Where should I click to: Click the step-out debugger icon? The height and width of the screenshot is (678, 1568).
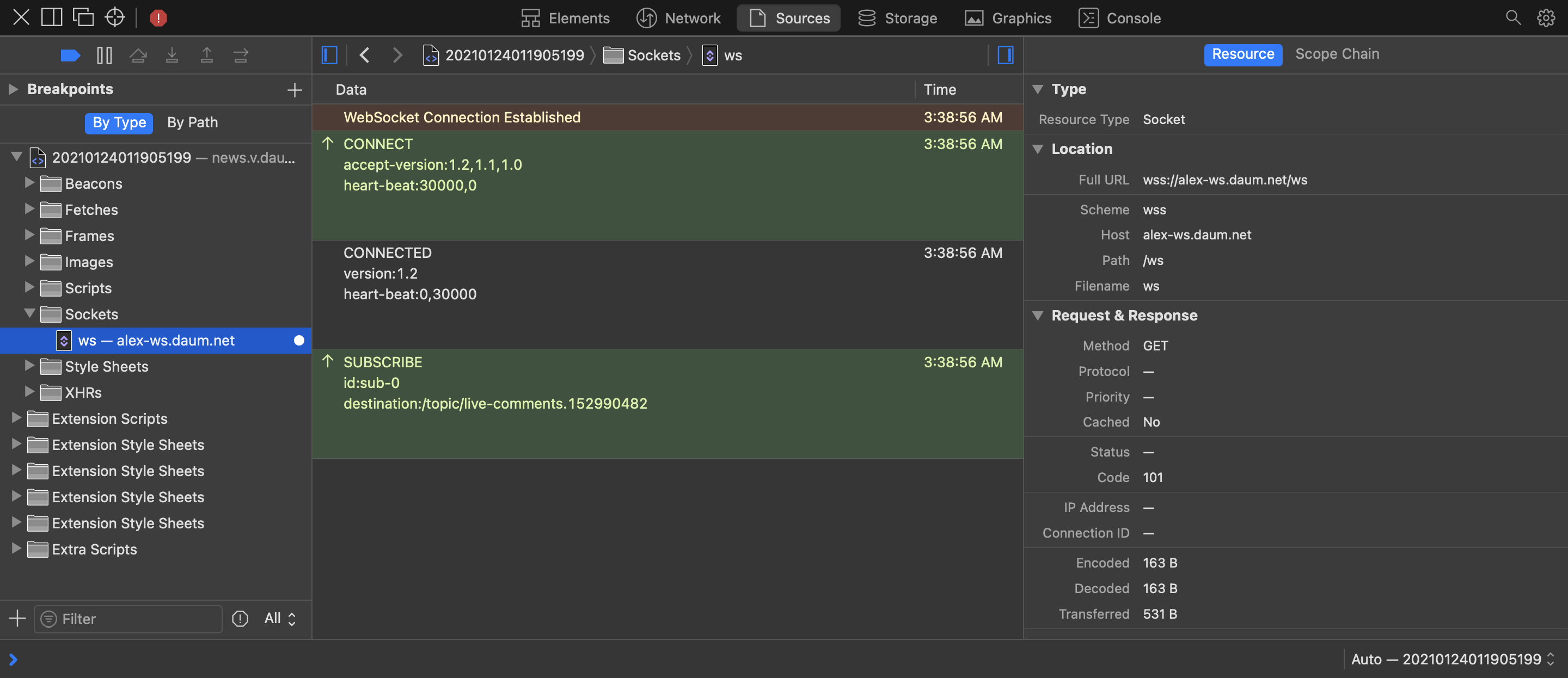click(206, 55)
